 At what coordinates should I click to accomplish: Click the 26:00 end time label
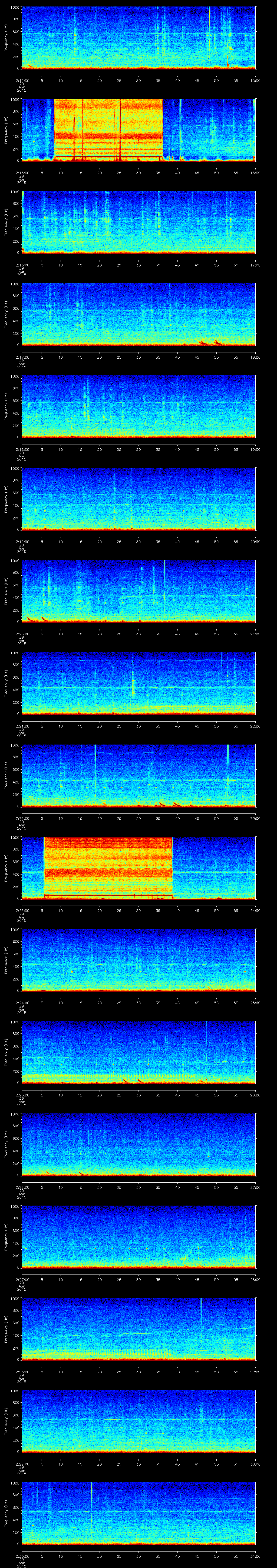point(256,1095)
